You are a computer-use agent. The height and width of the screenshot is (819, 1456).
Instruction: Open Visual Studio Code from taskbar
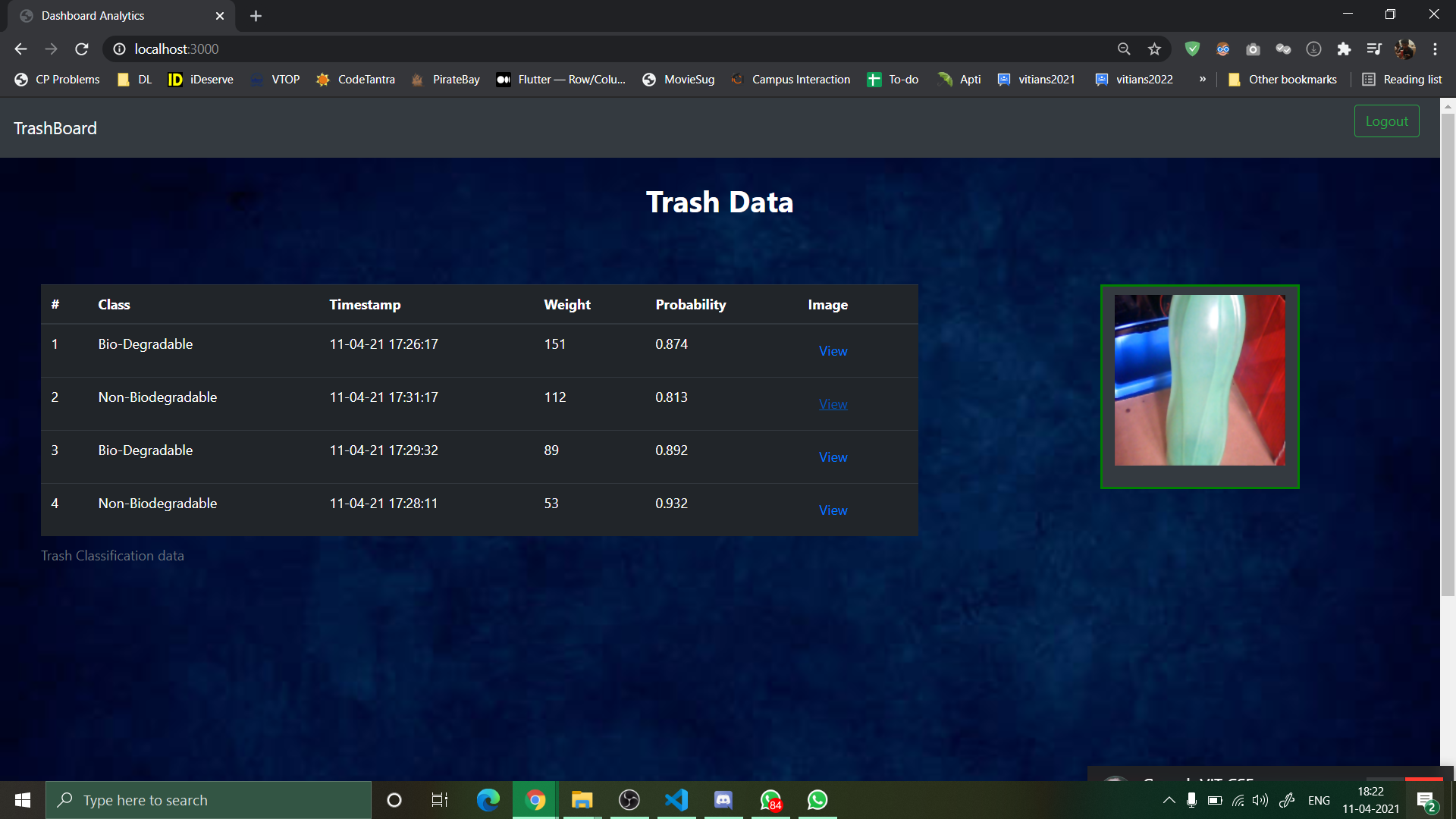click(676, 800)
